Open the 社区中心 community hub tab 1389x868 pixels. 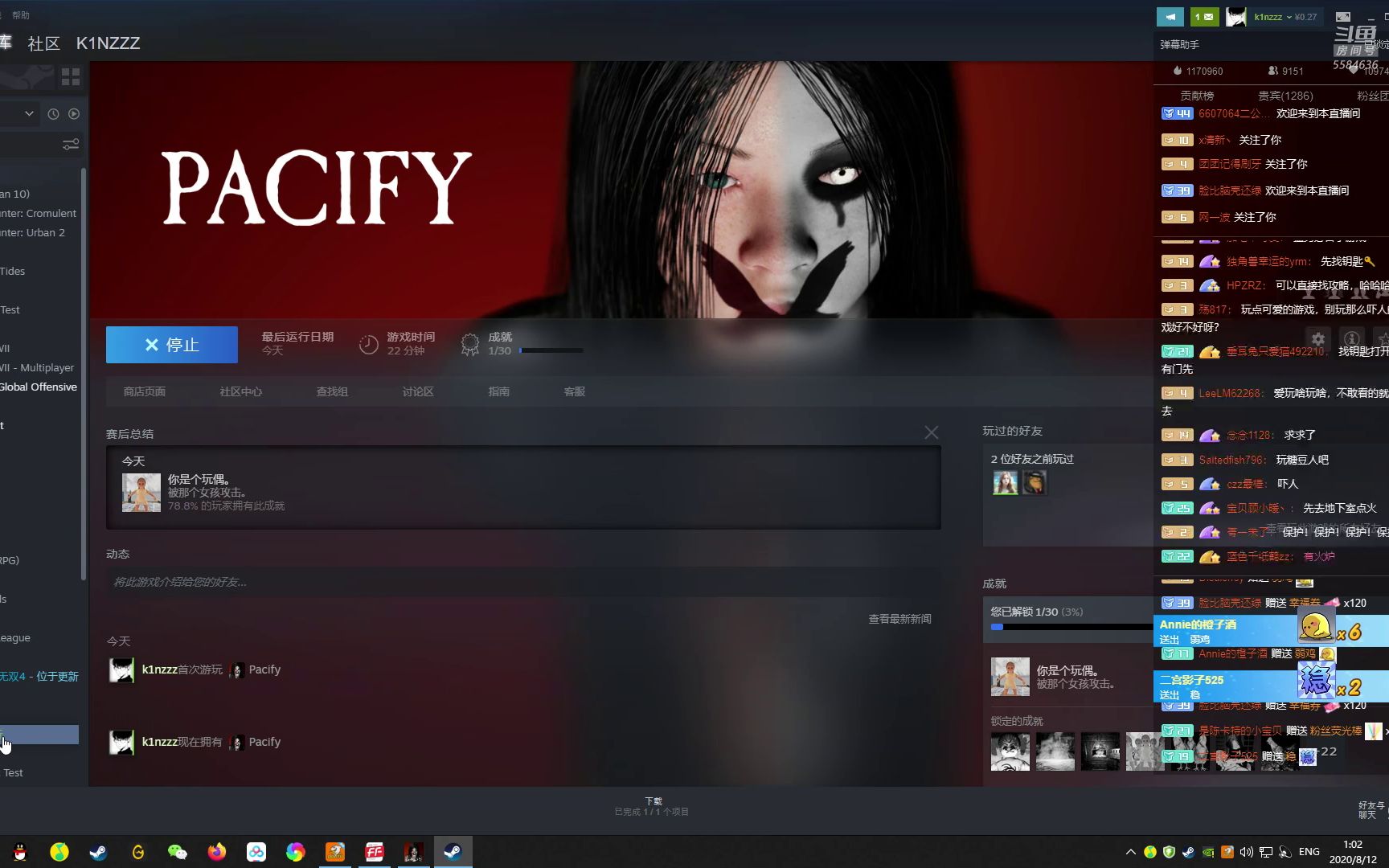(x=241, y=391)
